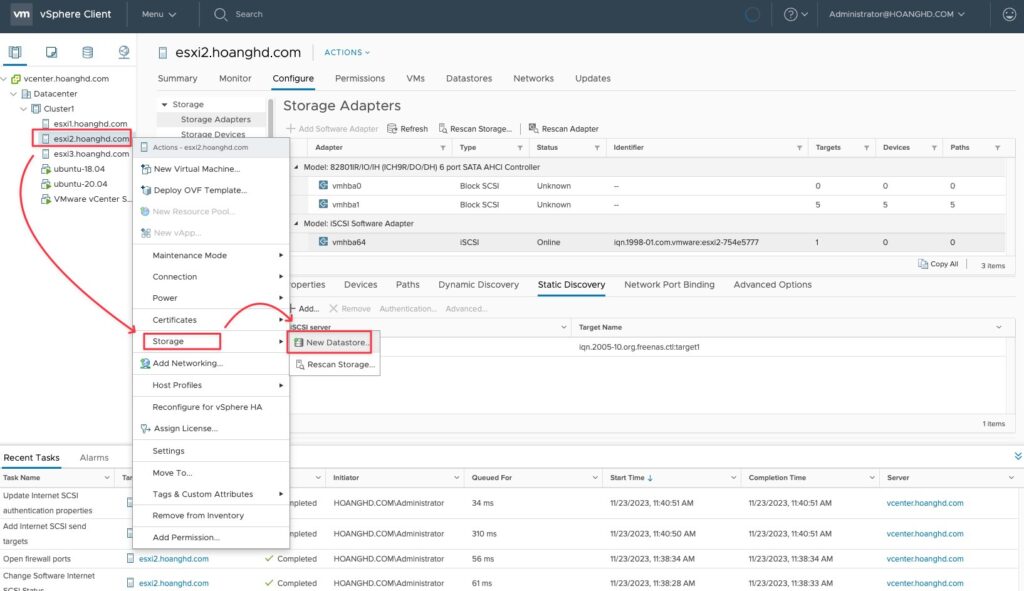Open Administrator@HOANGHD.COM user dropdown
This screenshot has height=591, width=1024.
pyautogui.click(x=897, y=14)
